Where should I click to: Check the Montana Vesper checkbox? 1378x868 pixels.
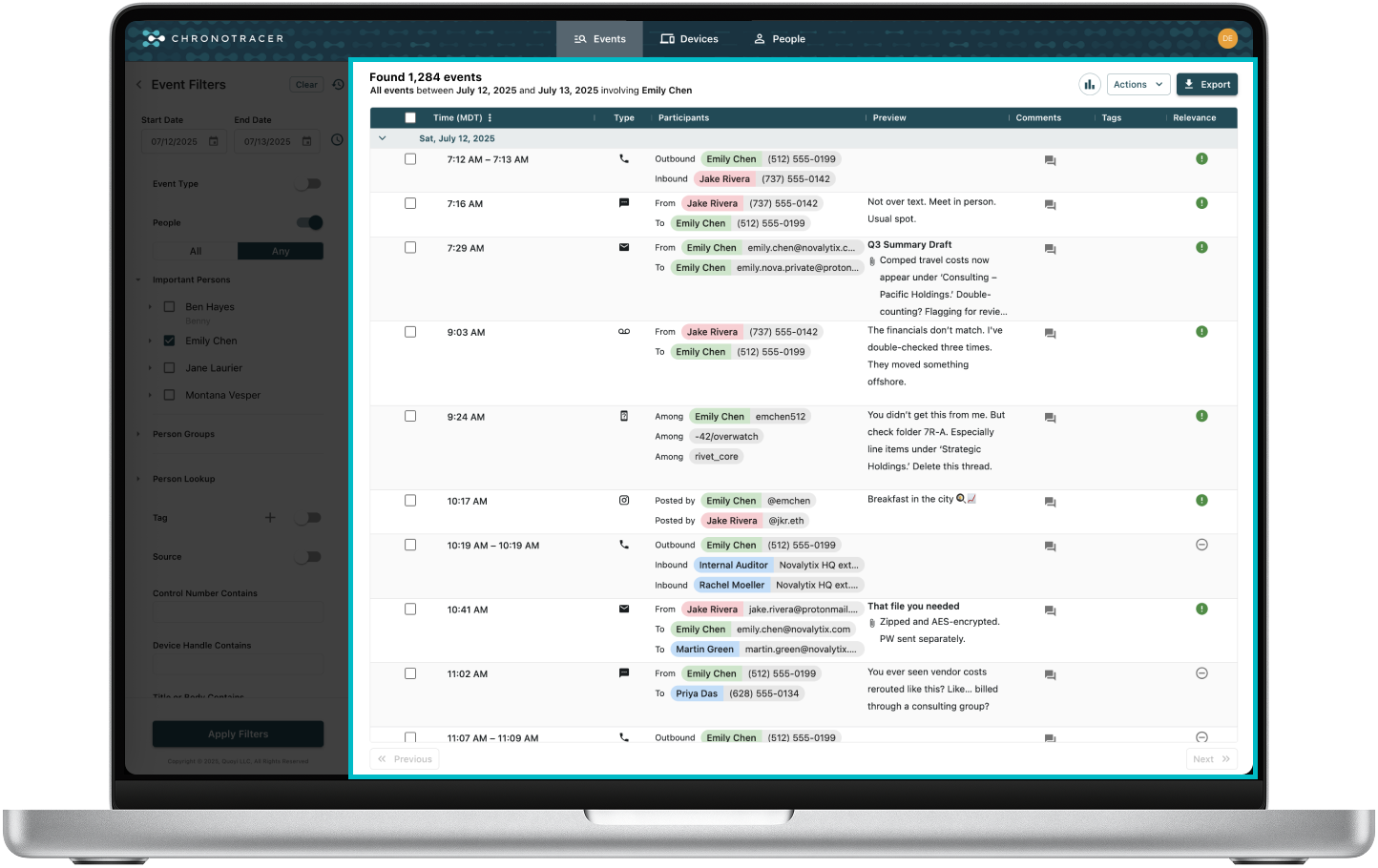169,395
